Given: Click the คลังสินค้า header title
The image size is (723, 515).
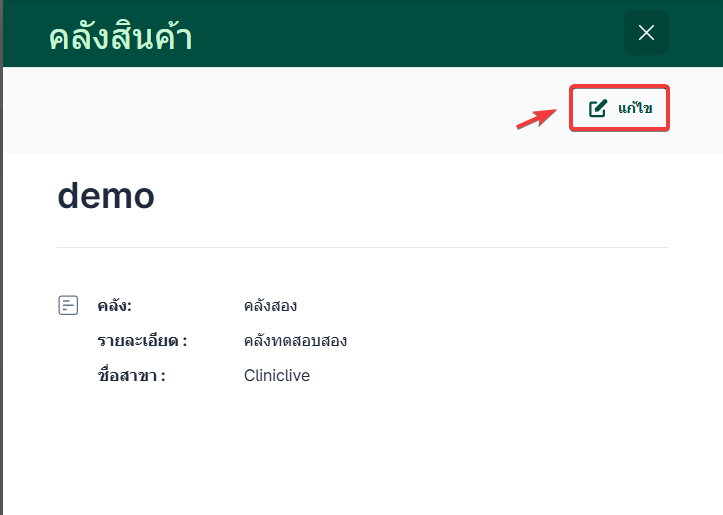Looking at the screenshot, I should [120, 37].
